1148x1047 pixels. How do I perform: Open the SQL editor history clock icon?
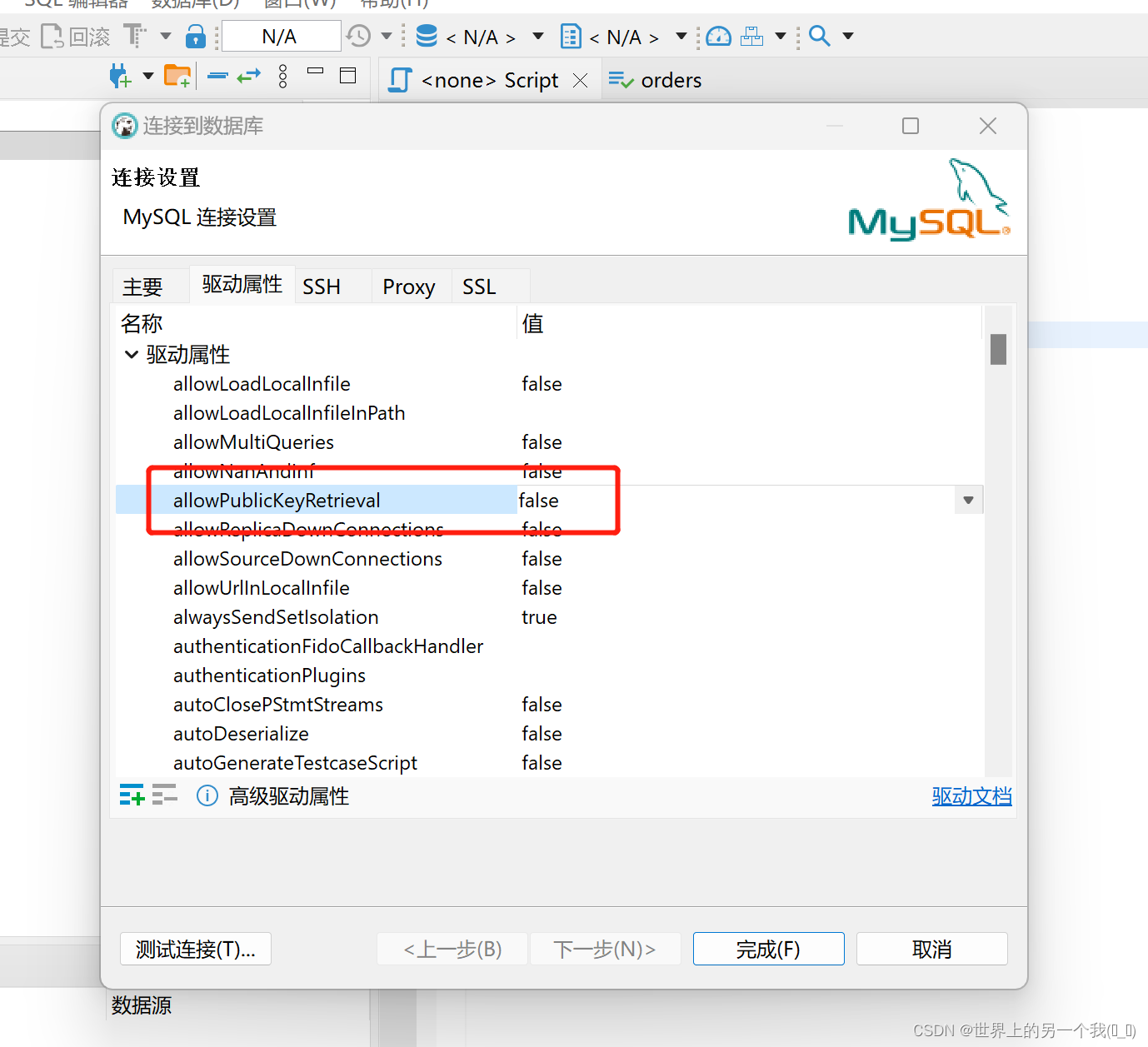coord(357,36)
